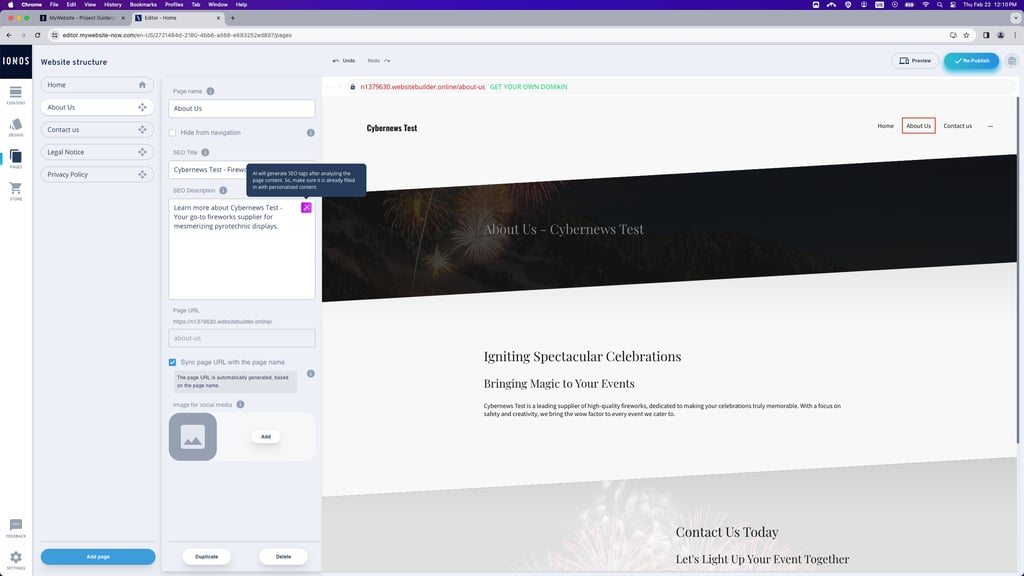1024x576 pixels.
Task: Show the info tip for Sync page URL
Action: pyautogui.click(x=311, y=374)
